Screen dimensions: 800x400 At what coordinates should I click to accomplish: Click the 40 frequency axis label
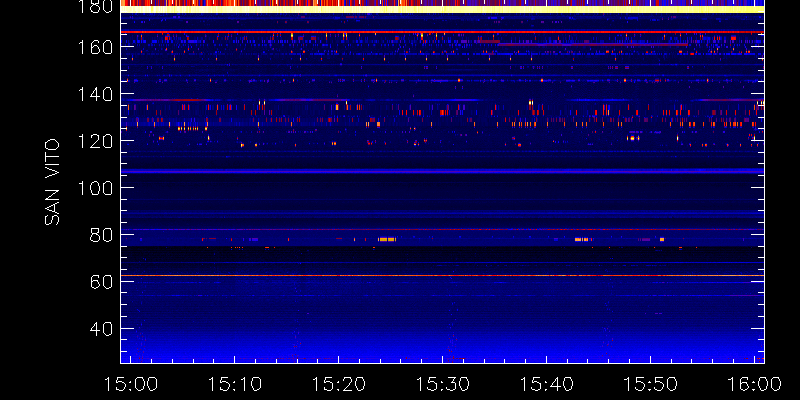(101, 329)
